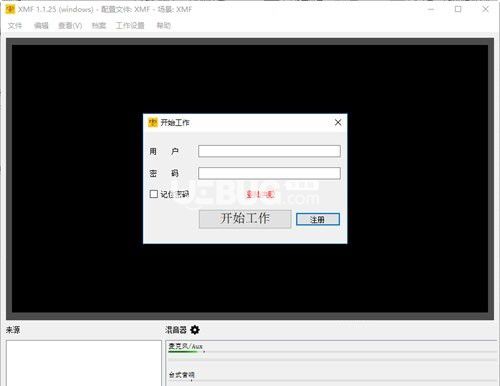Open the 工作设置 menu
The width and height of the screenshot is (500, 386).
point(130,25)
